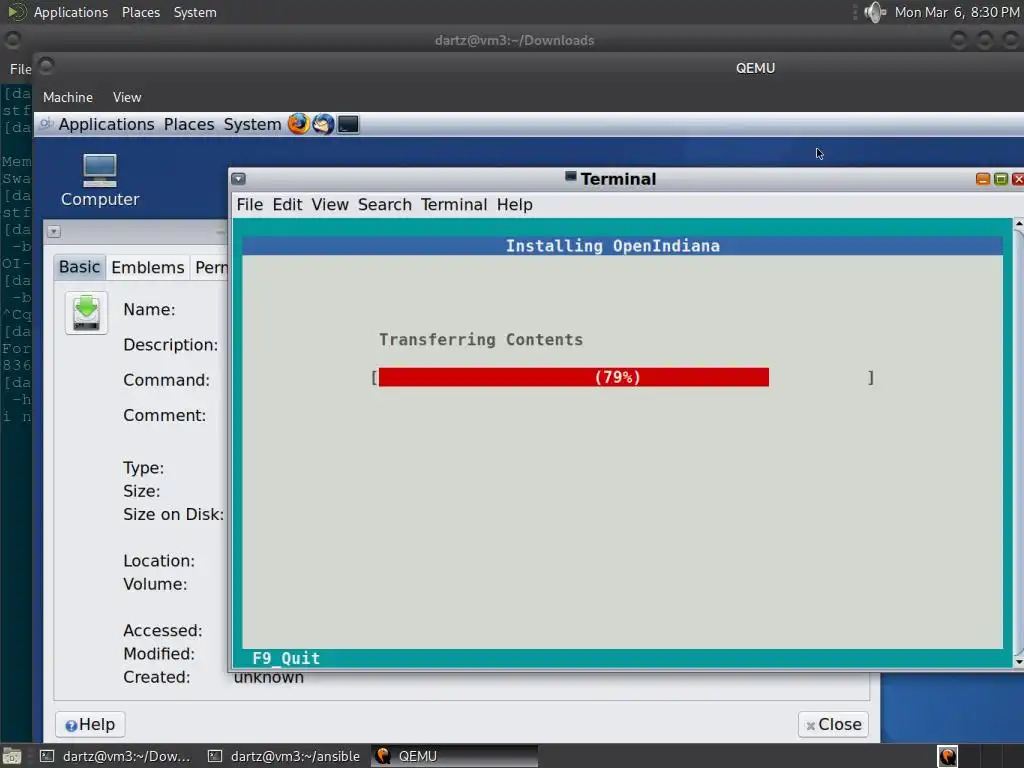The width and height of the screenshot is (1024, 768).
Task: Open the Terminal Help menu
Action: click(515, 204)
